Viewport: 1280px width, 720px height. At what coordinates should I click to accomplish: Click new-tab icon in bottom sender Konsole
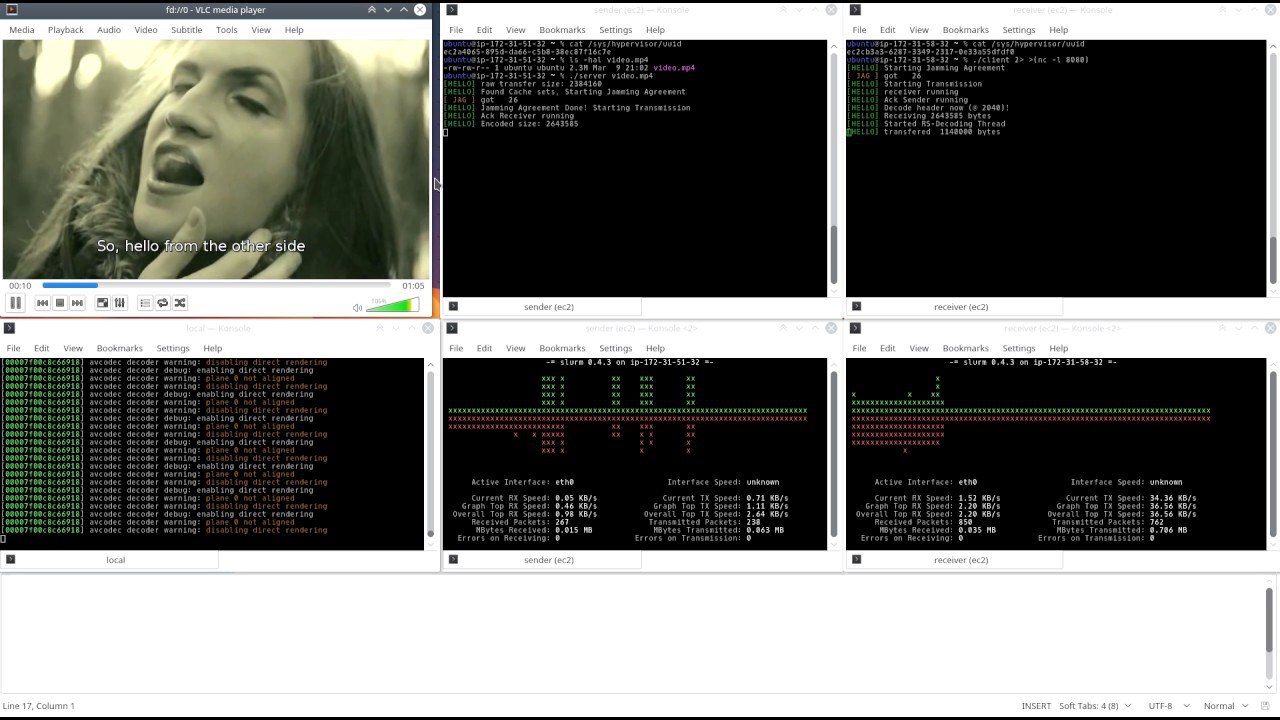click(453, 560)
